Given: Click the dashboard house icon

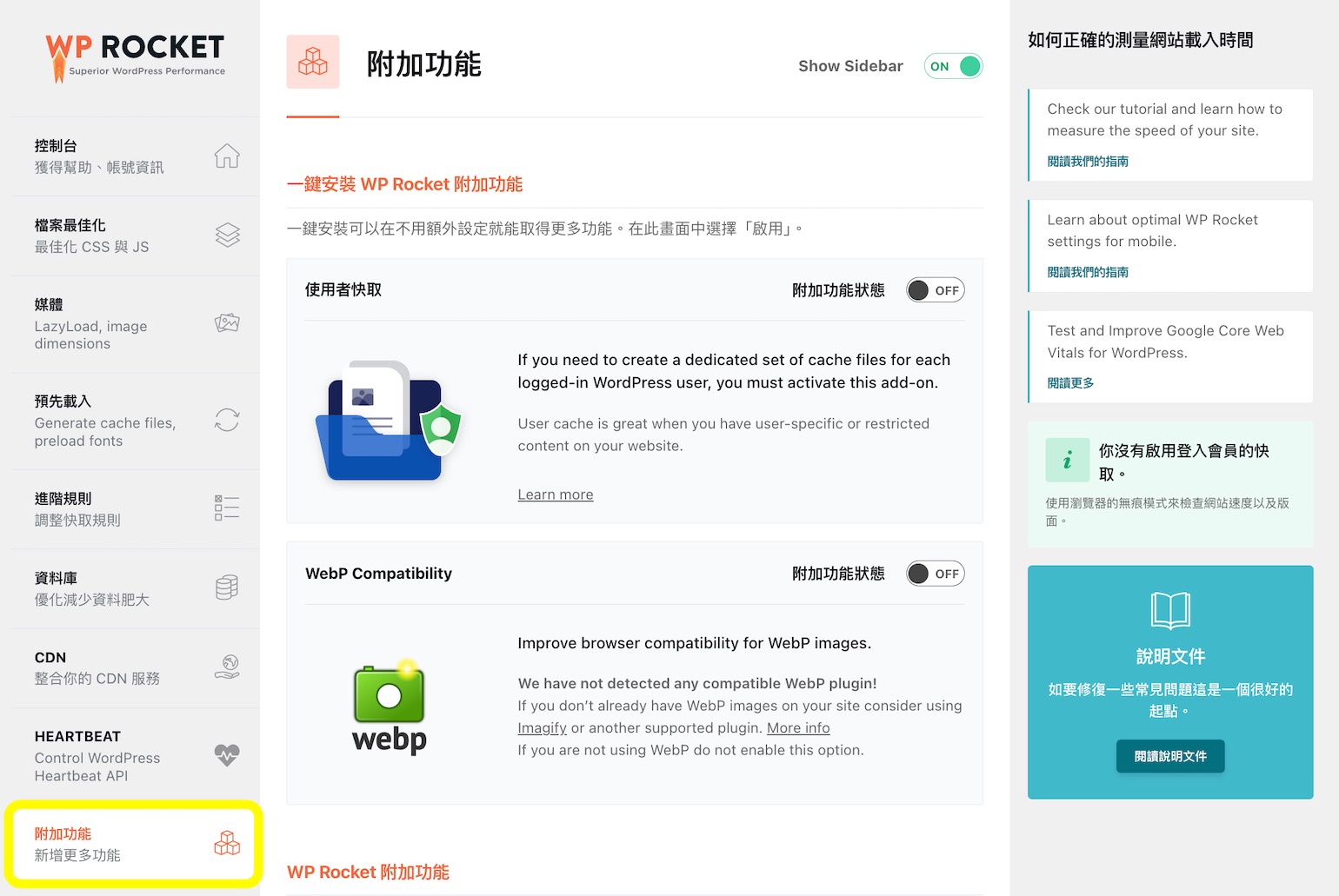Looking at the screenshot, I should pos(227,156).
